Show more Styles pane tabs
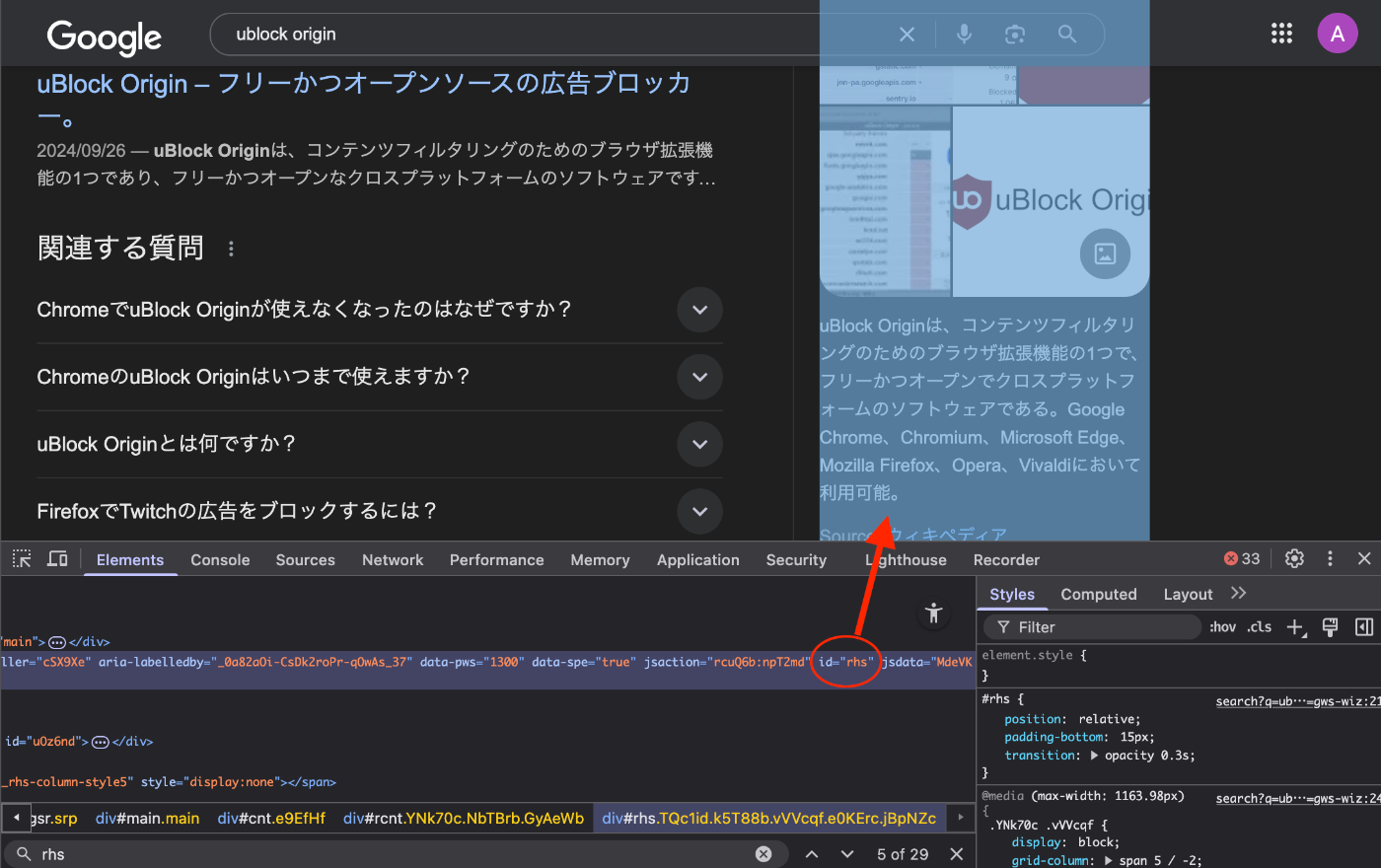 (1239, 593)
